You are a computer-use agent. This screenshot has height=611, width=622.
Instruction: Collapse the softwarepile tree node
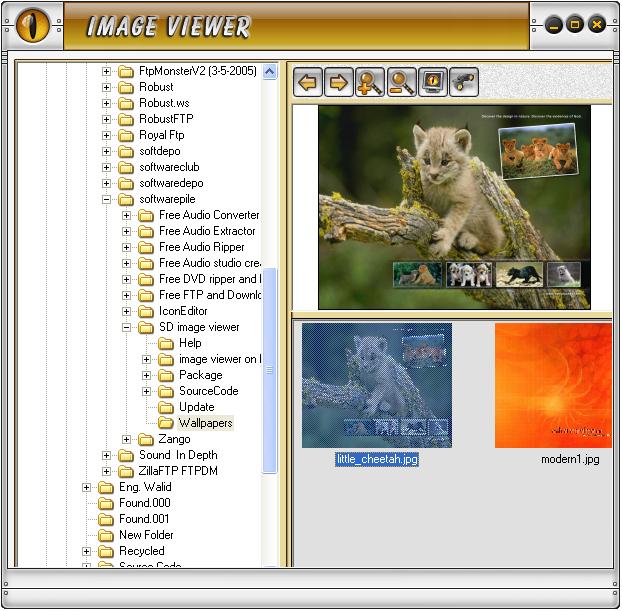(106, 199)
